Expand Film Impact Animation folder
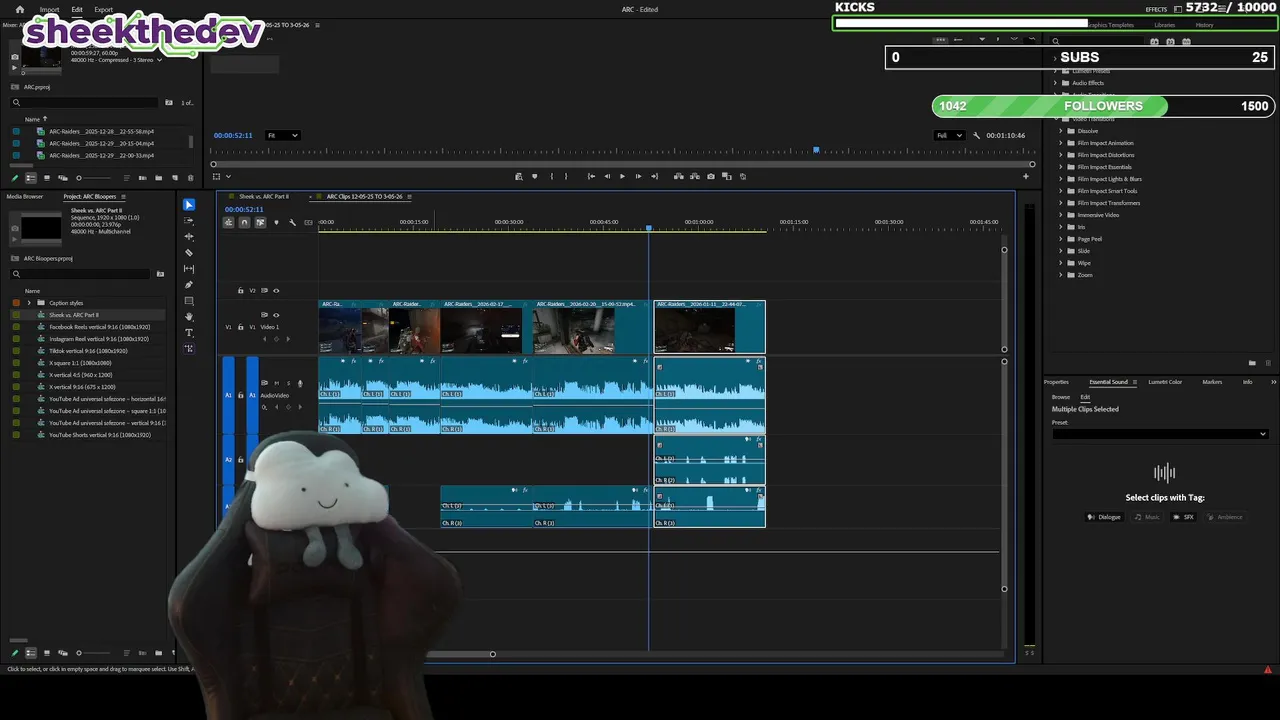Screen dimensions: 1280x720 click(x=1061, y=143)
